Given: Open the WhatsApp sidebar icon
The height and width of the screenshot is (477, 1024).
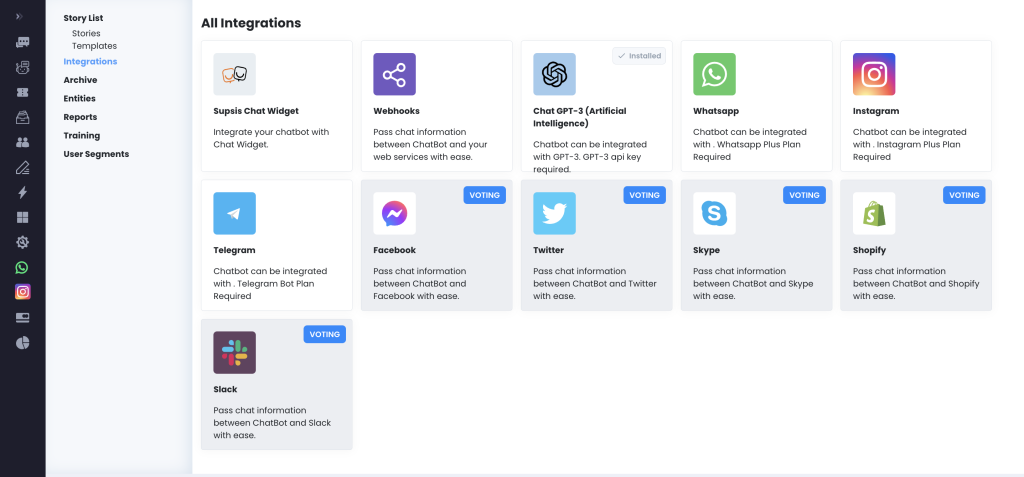Looking at the screenshot, I should 23,267.
